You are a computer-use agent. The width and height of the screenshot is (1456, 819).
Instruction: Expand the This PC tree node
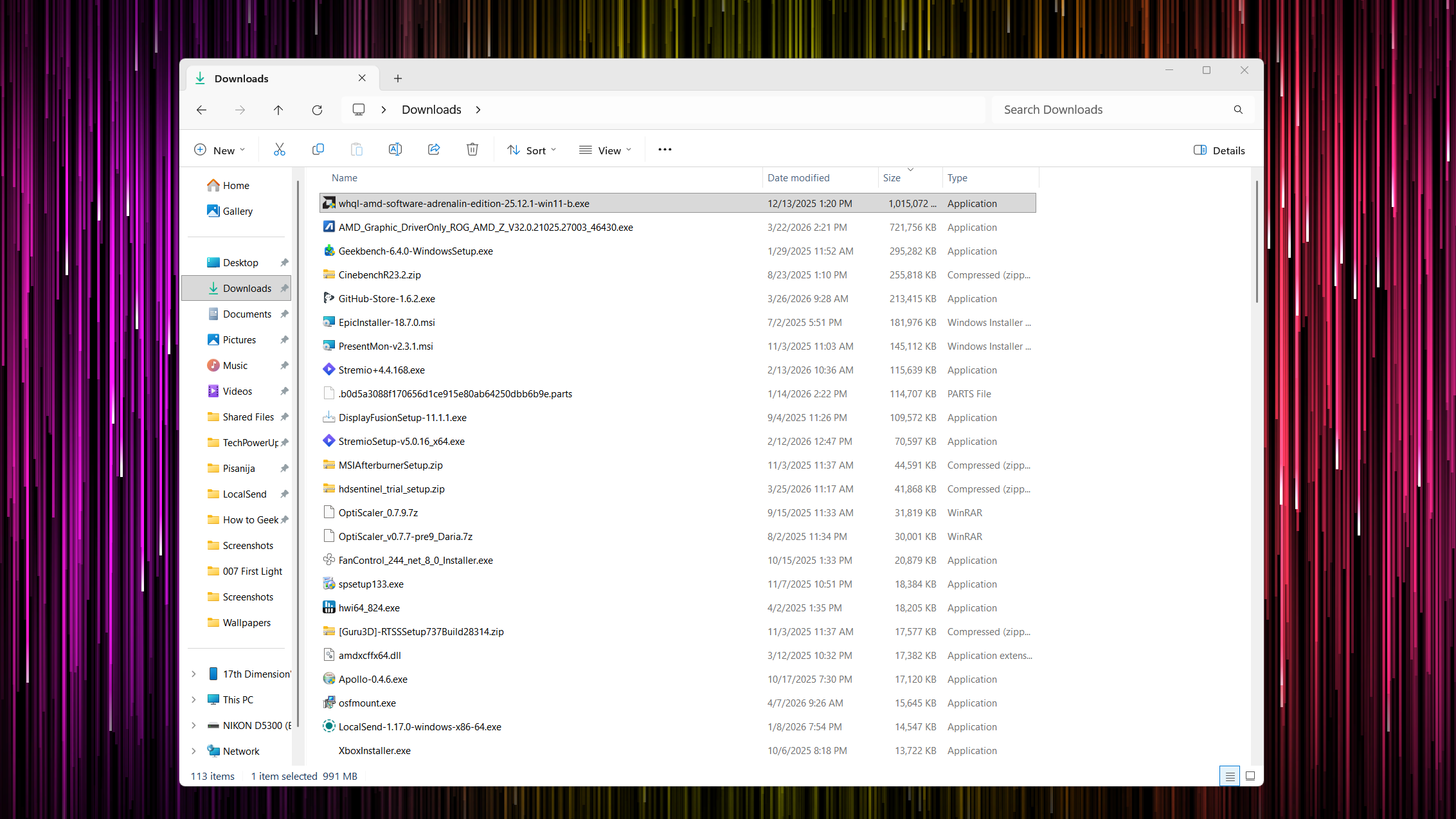coord(193,699)
